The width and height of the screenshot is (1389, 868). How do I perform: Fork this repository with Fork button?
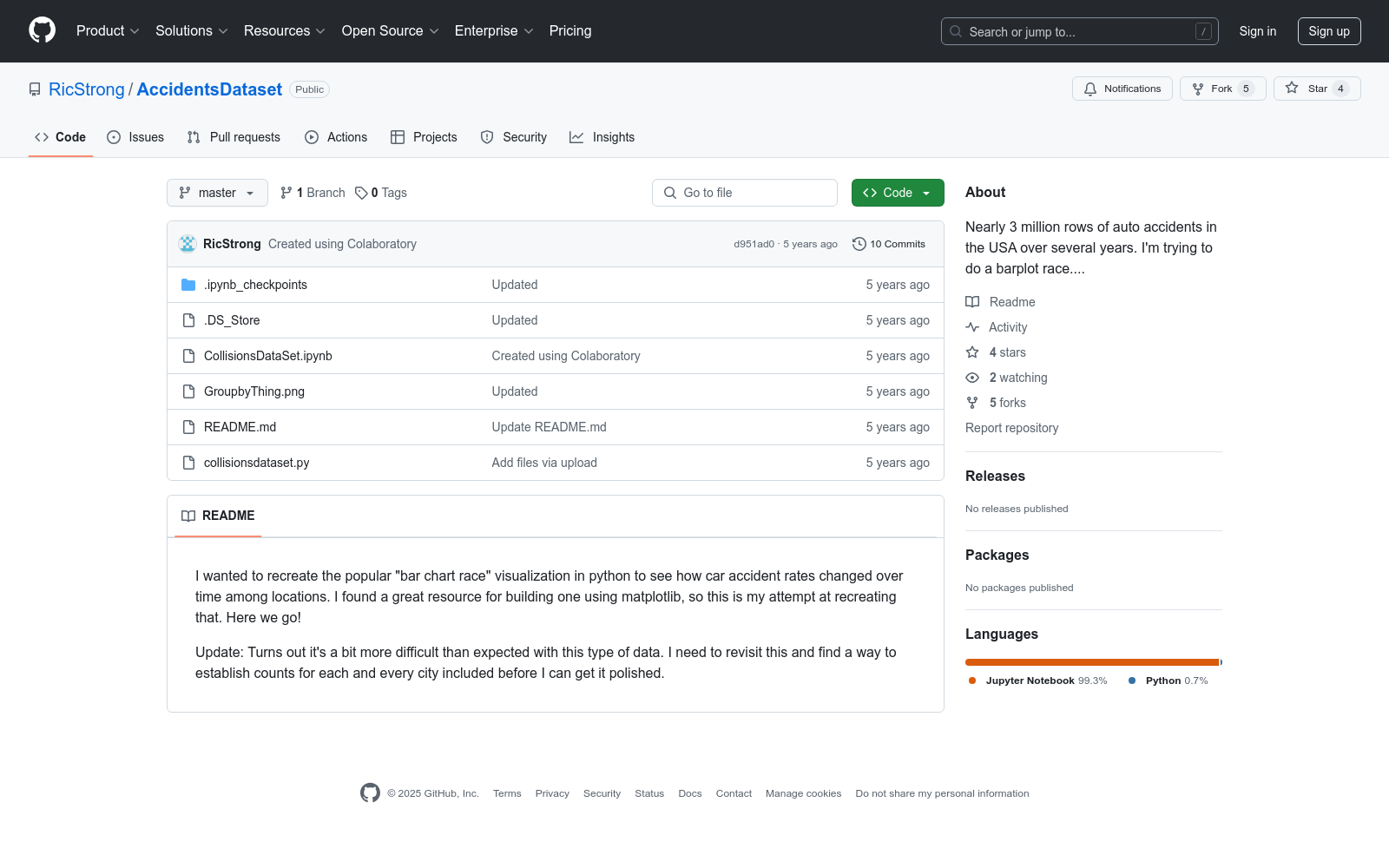pyautogui.click(x=1222, y=89)
